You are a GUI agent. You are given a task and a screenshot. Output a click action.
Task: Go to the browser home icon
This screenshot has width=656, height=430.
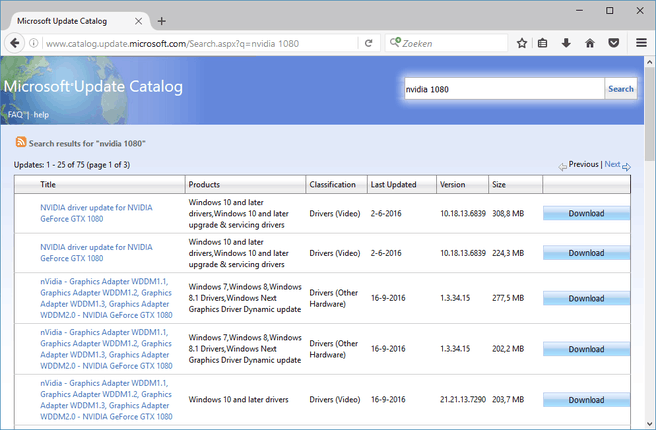point(590,43)
